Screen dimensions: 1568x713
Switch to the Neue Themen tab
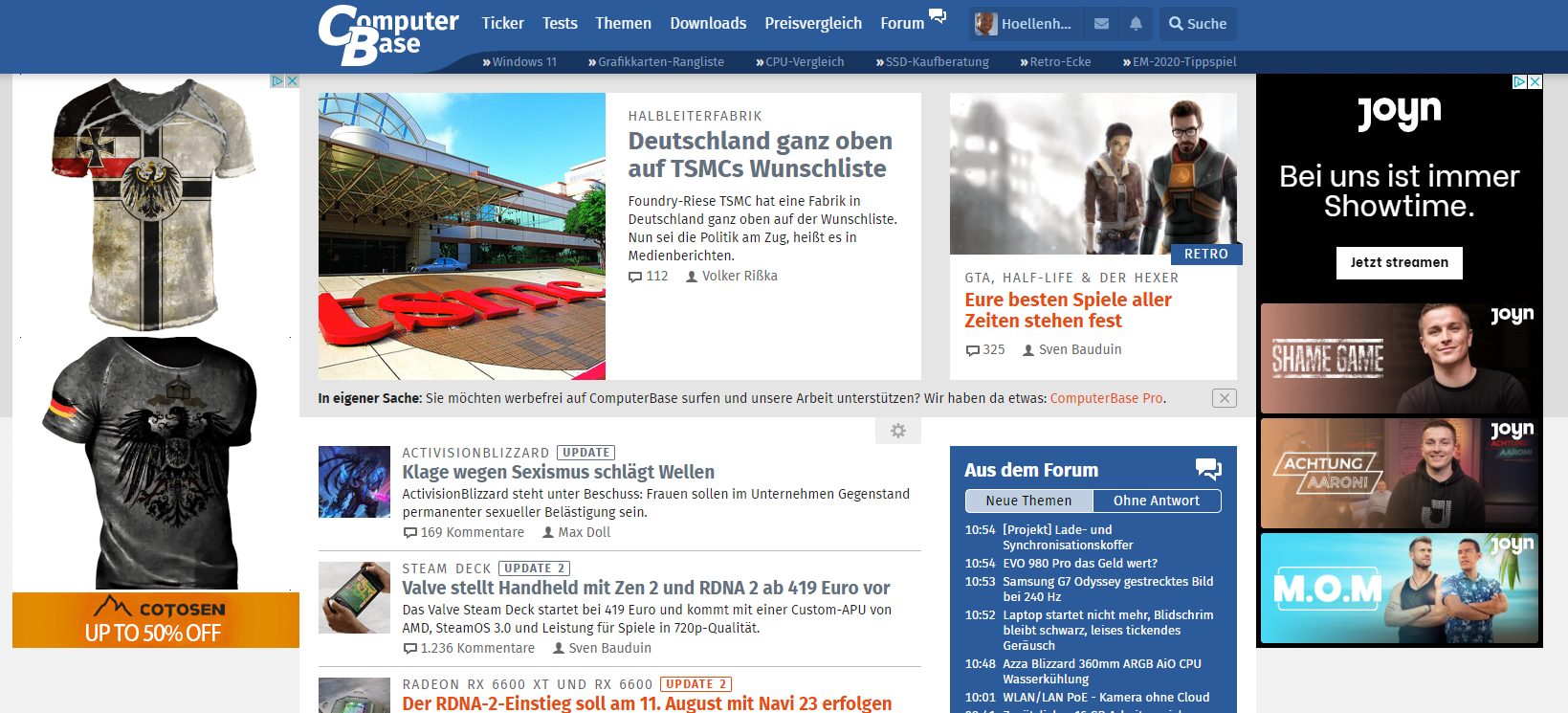coord(1028,501)
